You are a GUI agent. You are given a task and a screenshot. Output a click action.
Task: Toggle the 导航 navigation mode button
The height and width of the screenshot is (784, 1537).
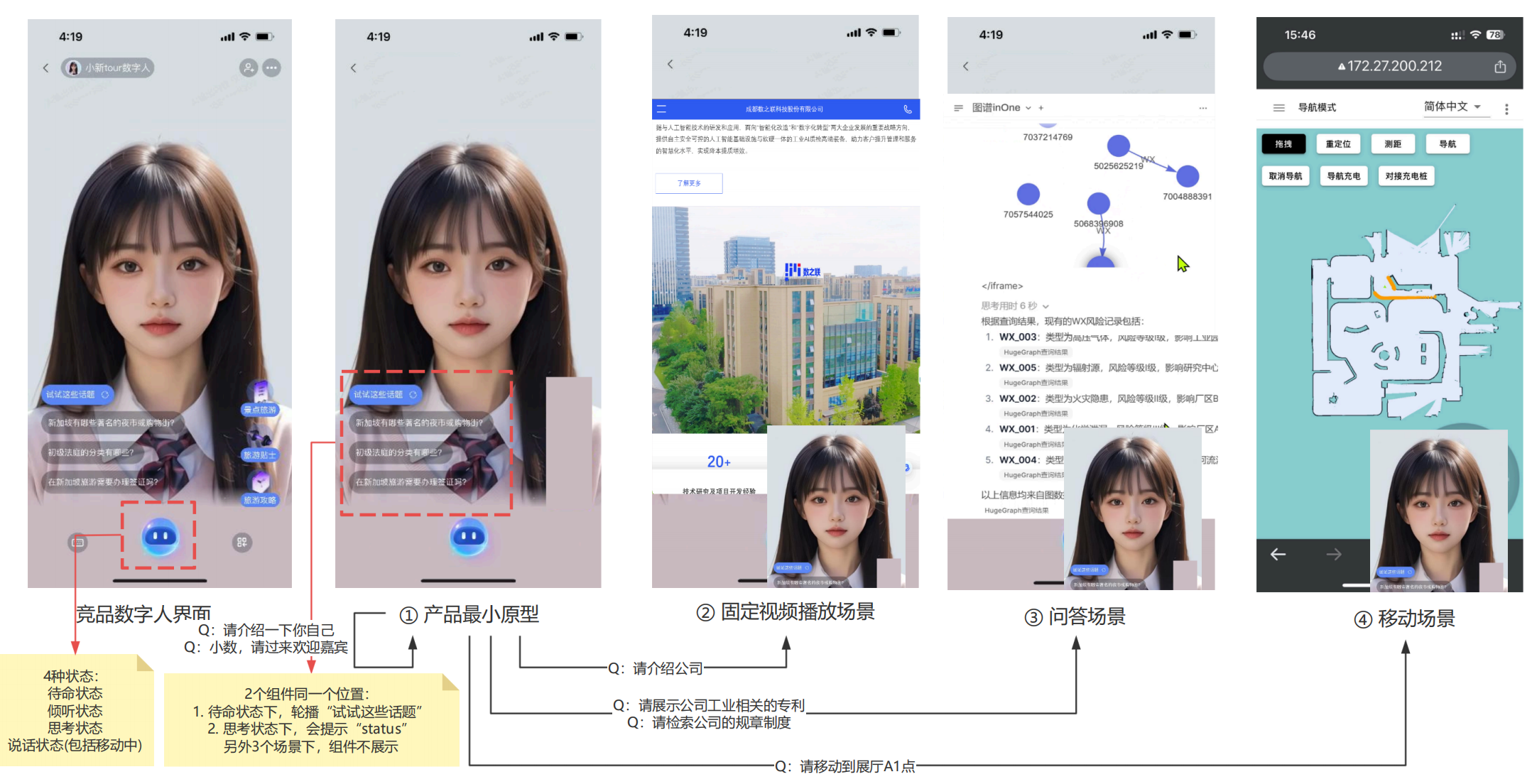(1447, 144)
